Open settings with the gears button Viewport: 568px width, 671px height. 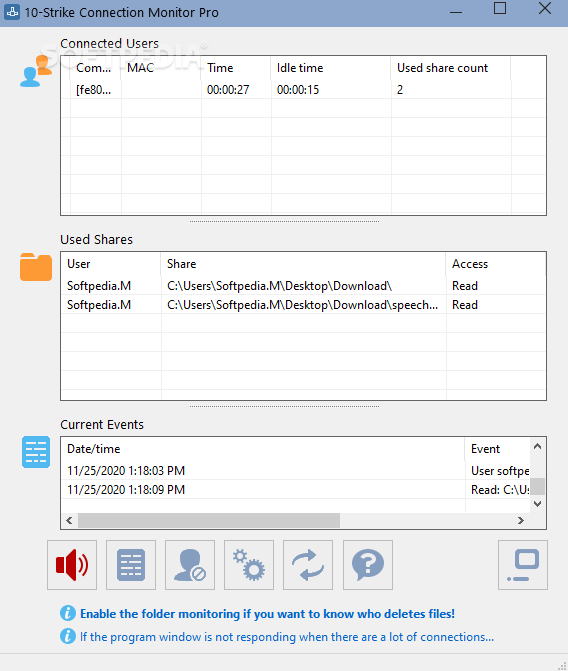point(249,565)
